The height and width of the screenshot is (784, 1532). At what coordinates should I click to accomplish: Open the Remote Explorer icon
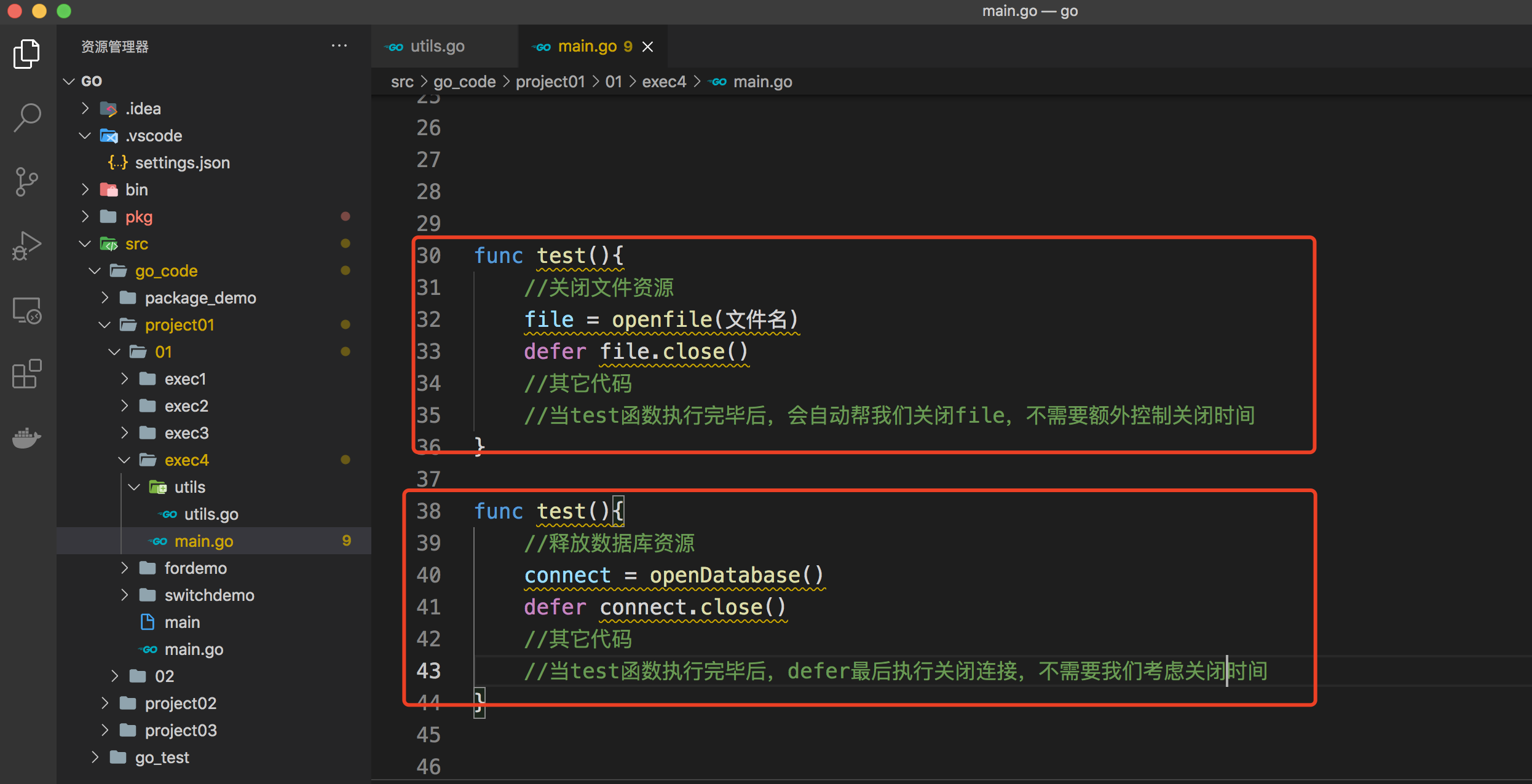[x=27, y=311]
